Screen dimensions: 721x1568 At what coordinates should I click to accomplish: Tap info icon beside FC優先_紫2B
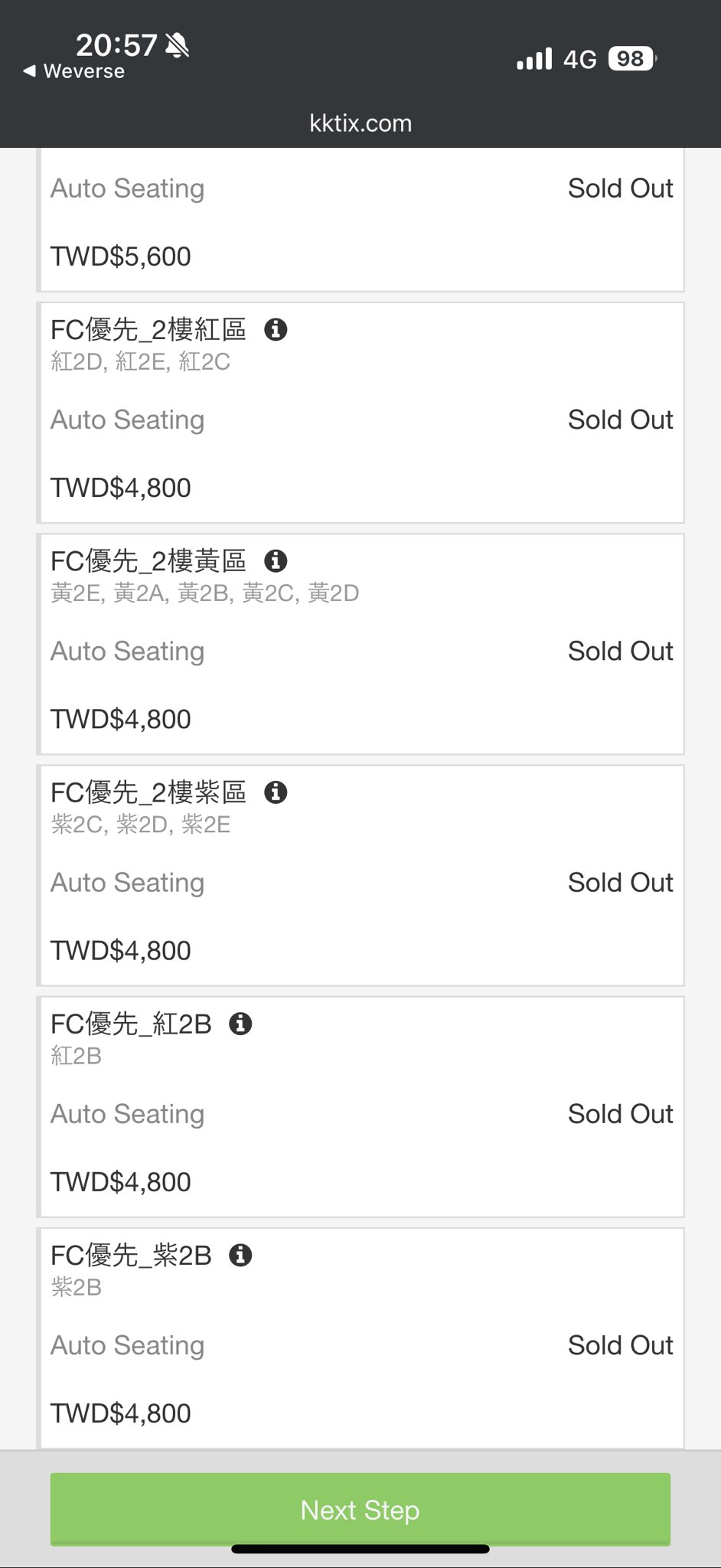pyautogui.click(x=240, y=1255)
